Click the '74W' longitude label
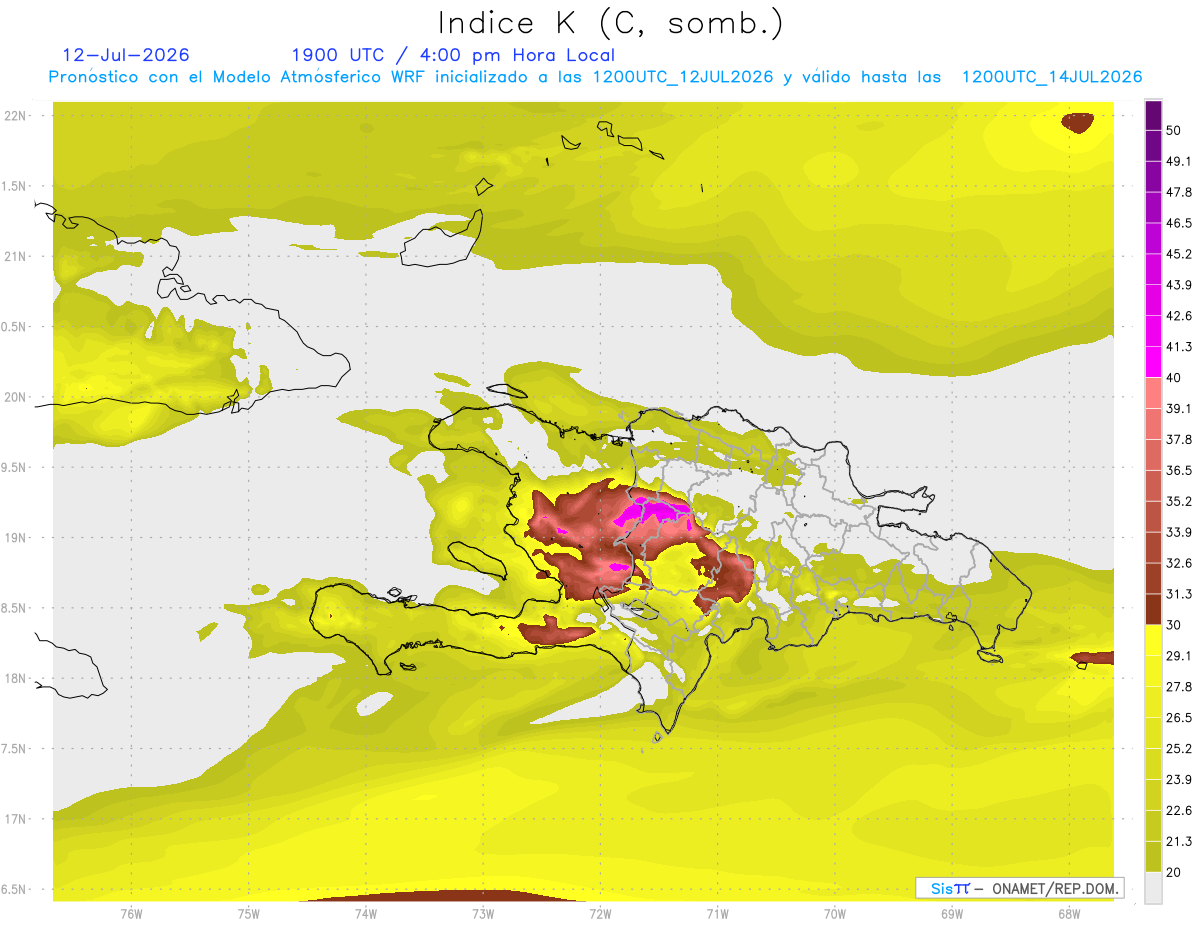 coord(365,913)
